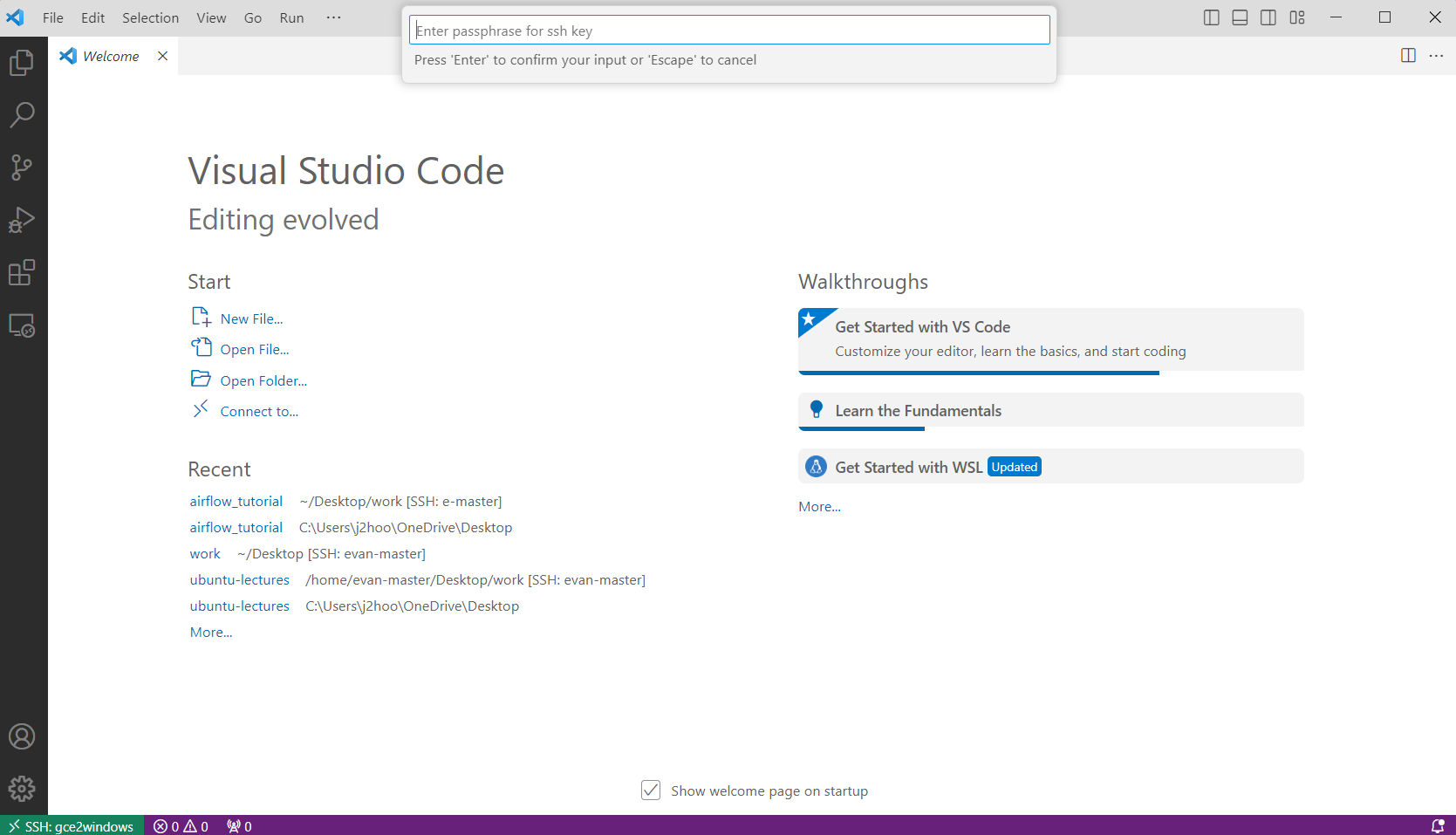Image resolution: width=1456 pixels, height=835 pixels.
Task: Open the Edit menu
Action: coord(92,17)
